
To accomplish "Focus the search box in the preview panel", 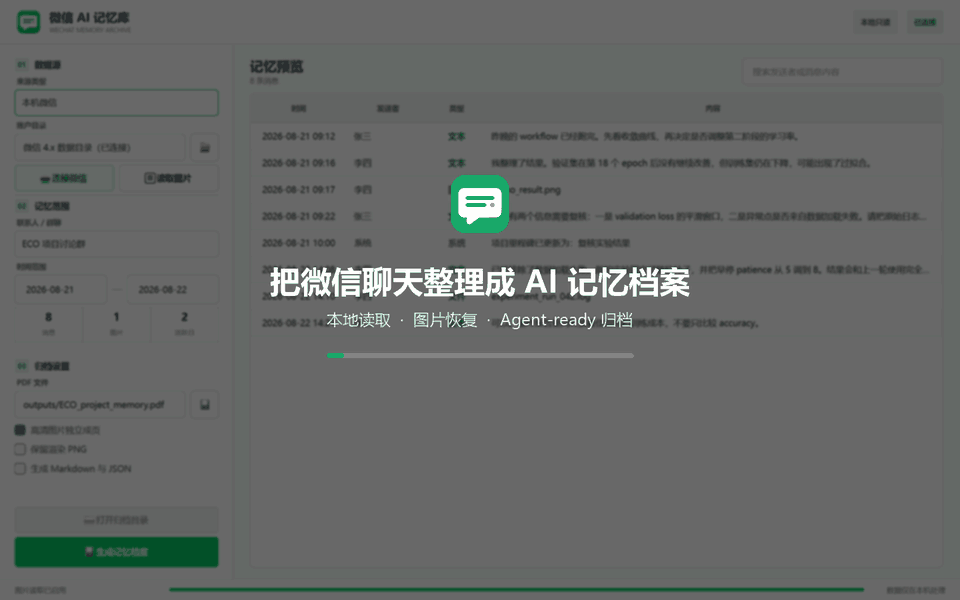I will (x=842, y=72).
